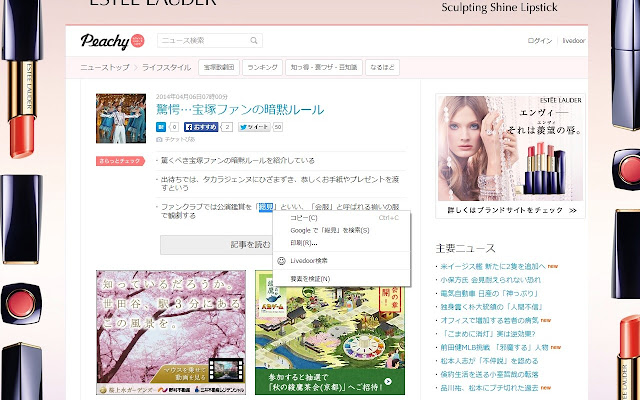Screen dimensions: 640x400
Task: Click the Sculpting Shine Lipstick header text
Action: pos(500,7)
